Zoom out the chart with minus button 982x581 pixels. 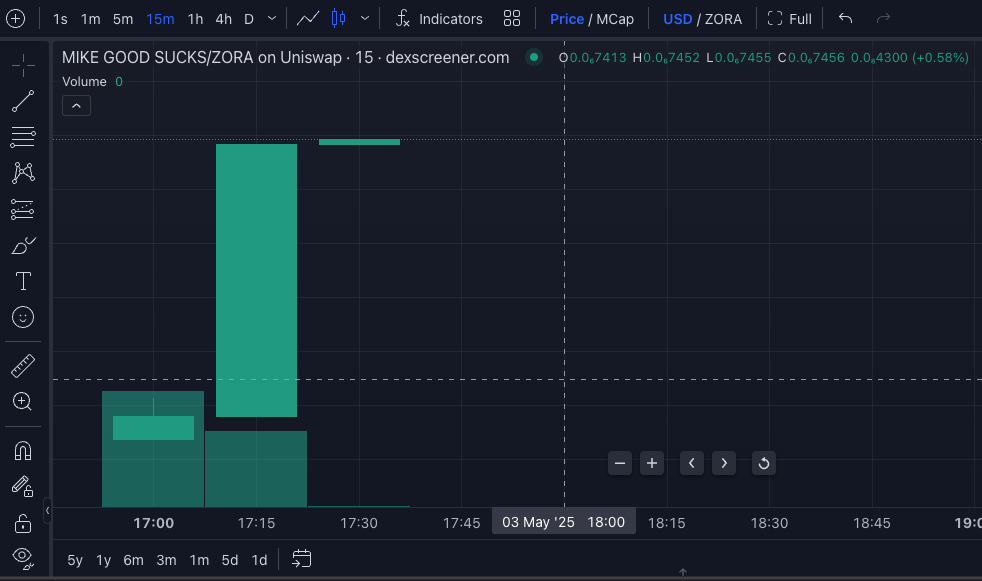tap(620, 463)
